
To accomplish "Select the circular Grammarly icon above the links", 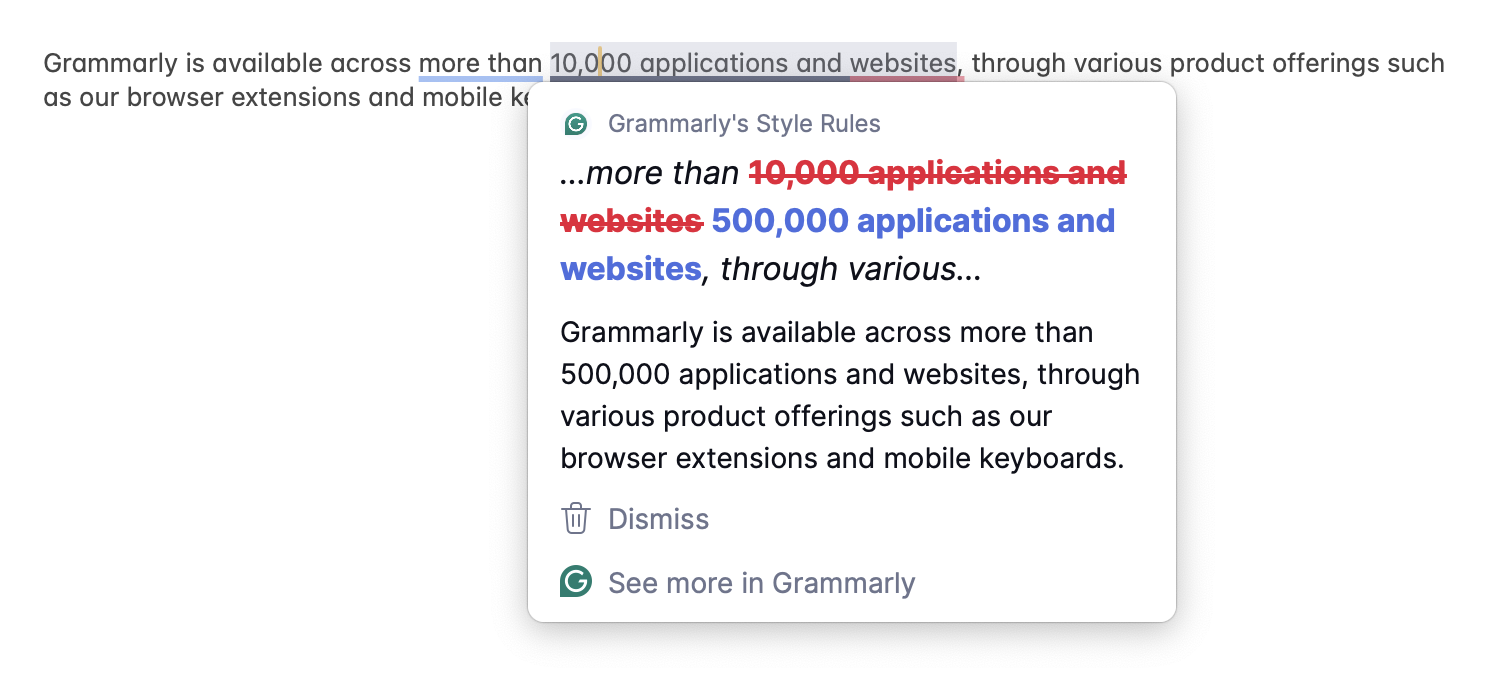I will click(x=576, y=583).
